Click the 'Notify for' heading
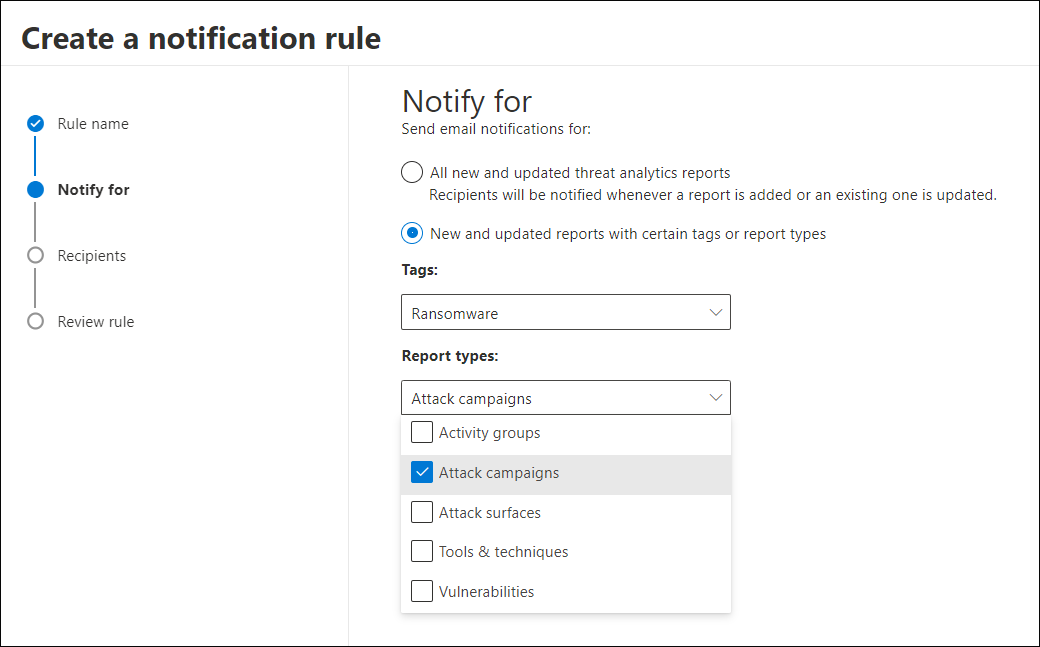The image size is (1040, 647). (467, 102)
